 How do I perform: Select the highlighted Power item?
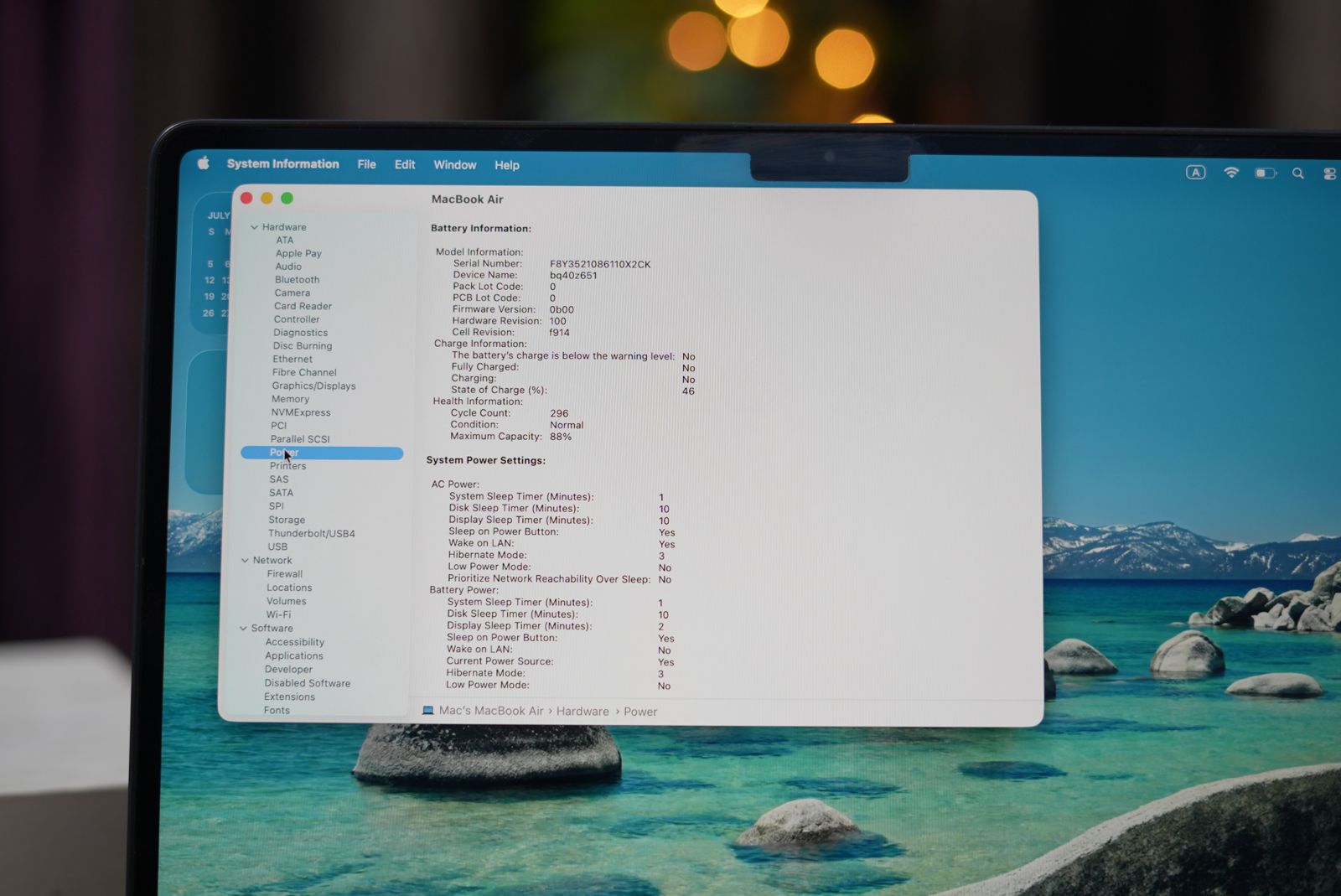[322, 453]
